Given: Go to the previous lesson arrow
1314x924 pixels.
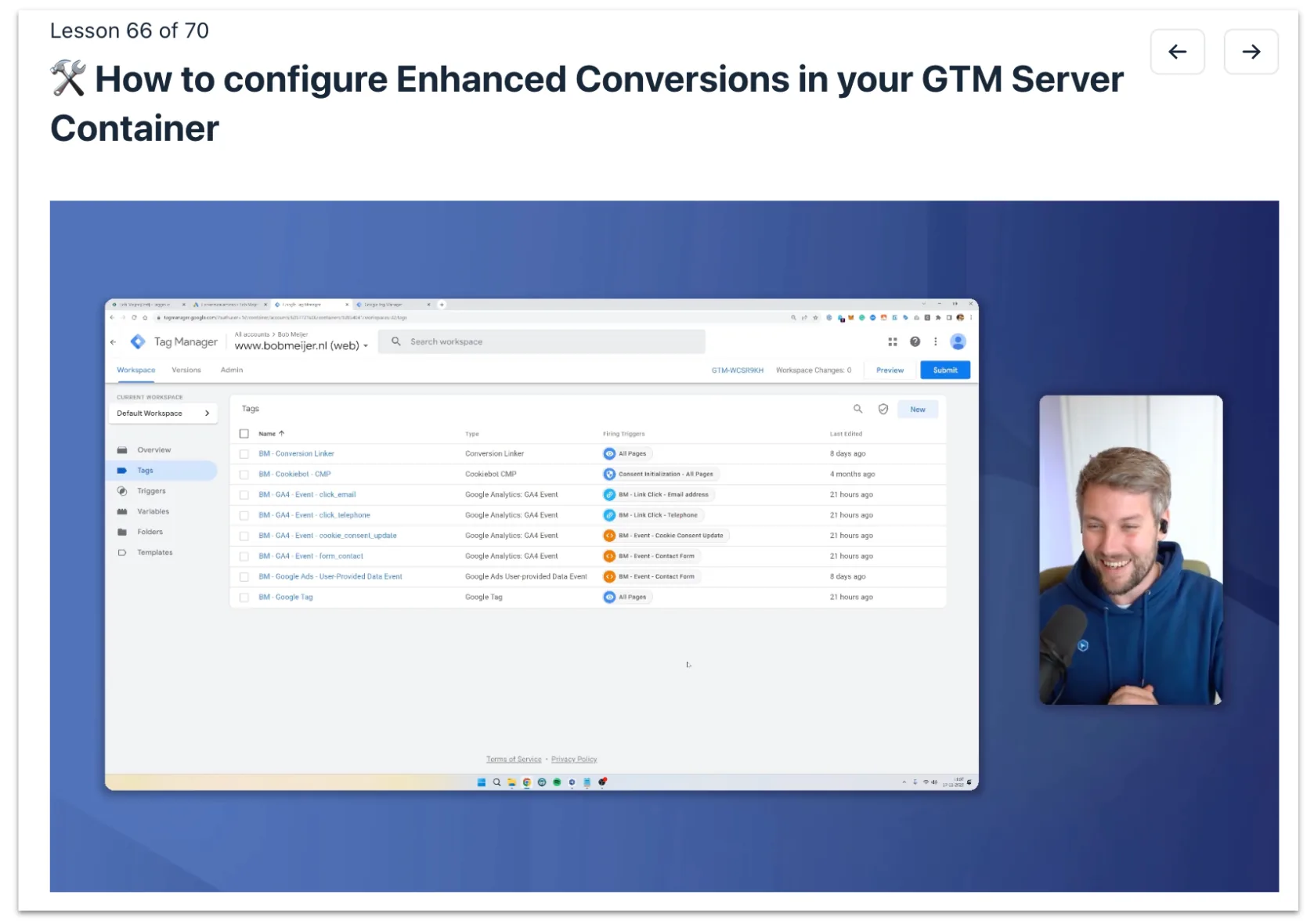Looking at the screenshot, I should click(1177, 52).
